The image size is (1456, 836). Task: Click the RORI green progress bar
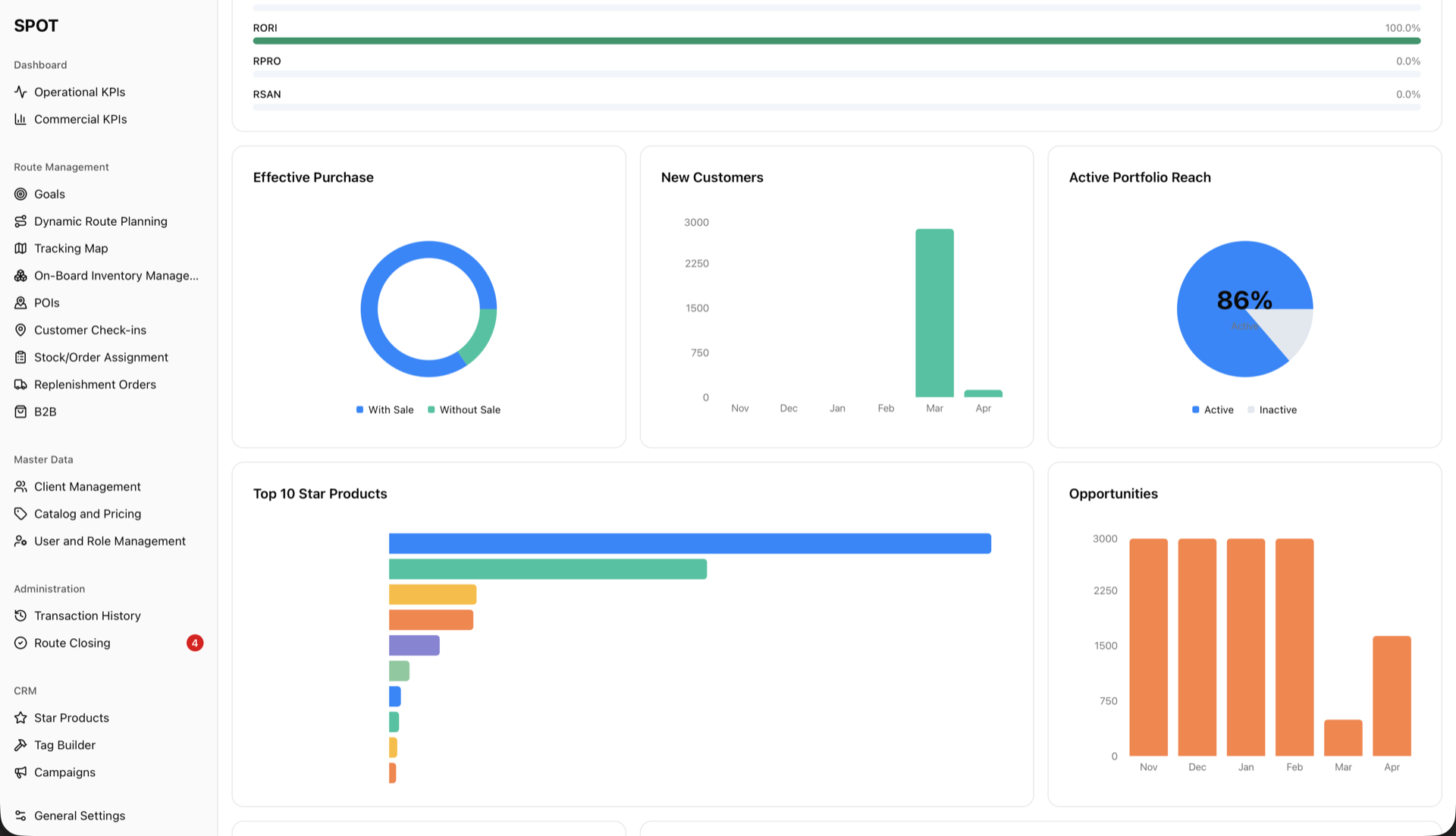(836, 41)
